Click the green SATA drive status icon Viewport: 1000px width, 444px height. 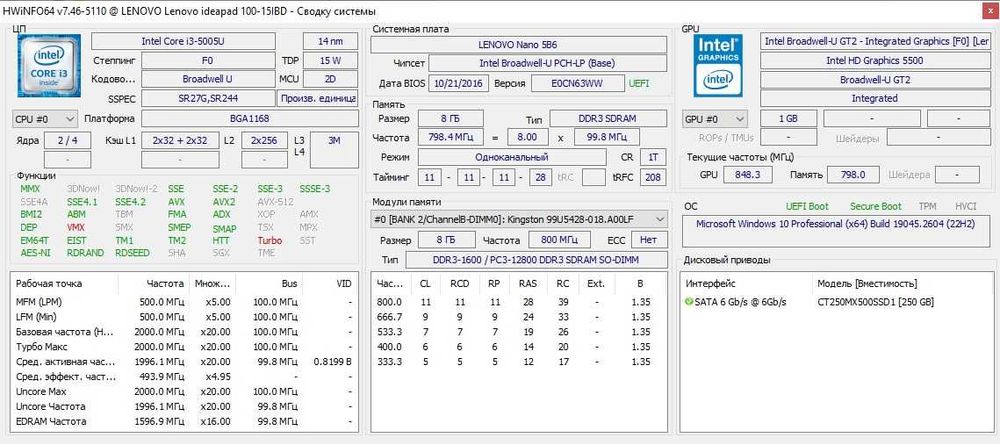coord(689,302)
